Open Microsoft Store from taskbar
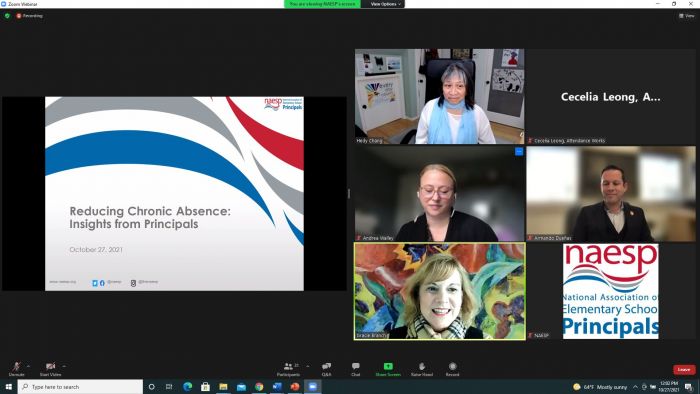 (x=205, y=386)
